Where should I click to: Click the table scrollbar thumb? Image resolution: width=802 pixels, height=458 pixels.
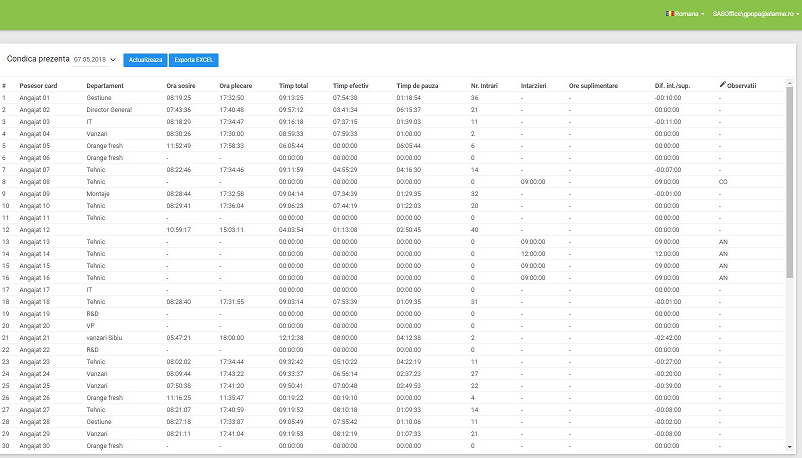pyautogui.click(x=789, y=183)
